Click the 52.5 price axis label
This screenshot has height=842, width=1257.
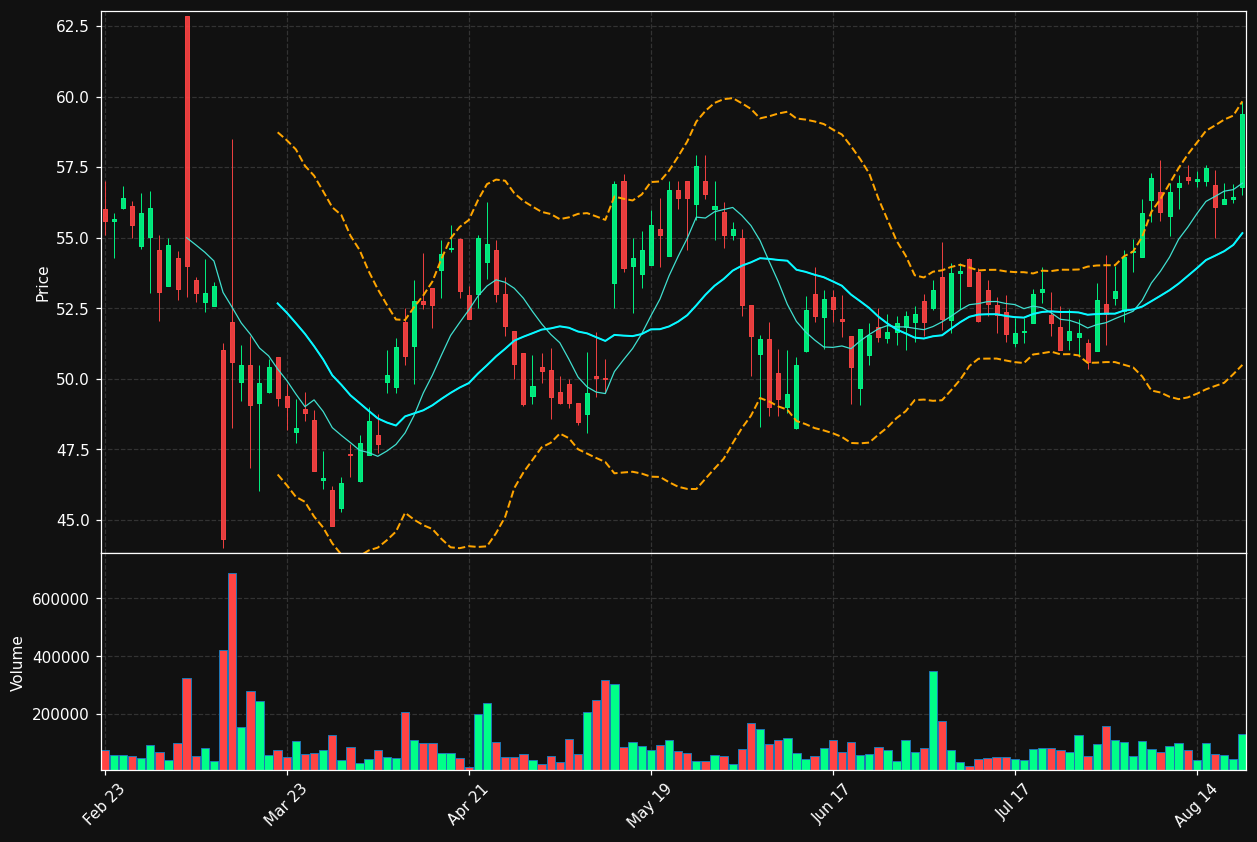(x=73, y=309)
